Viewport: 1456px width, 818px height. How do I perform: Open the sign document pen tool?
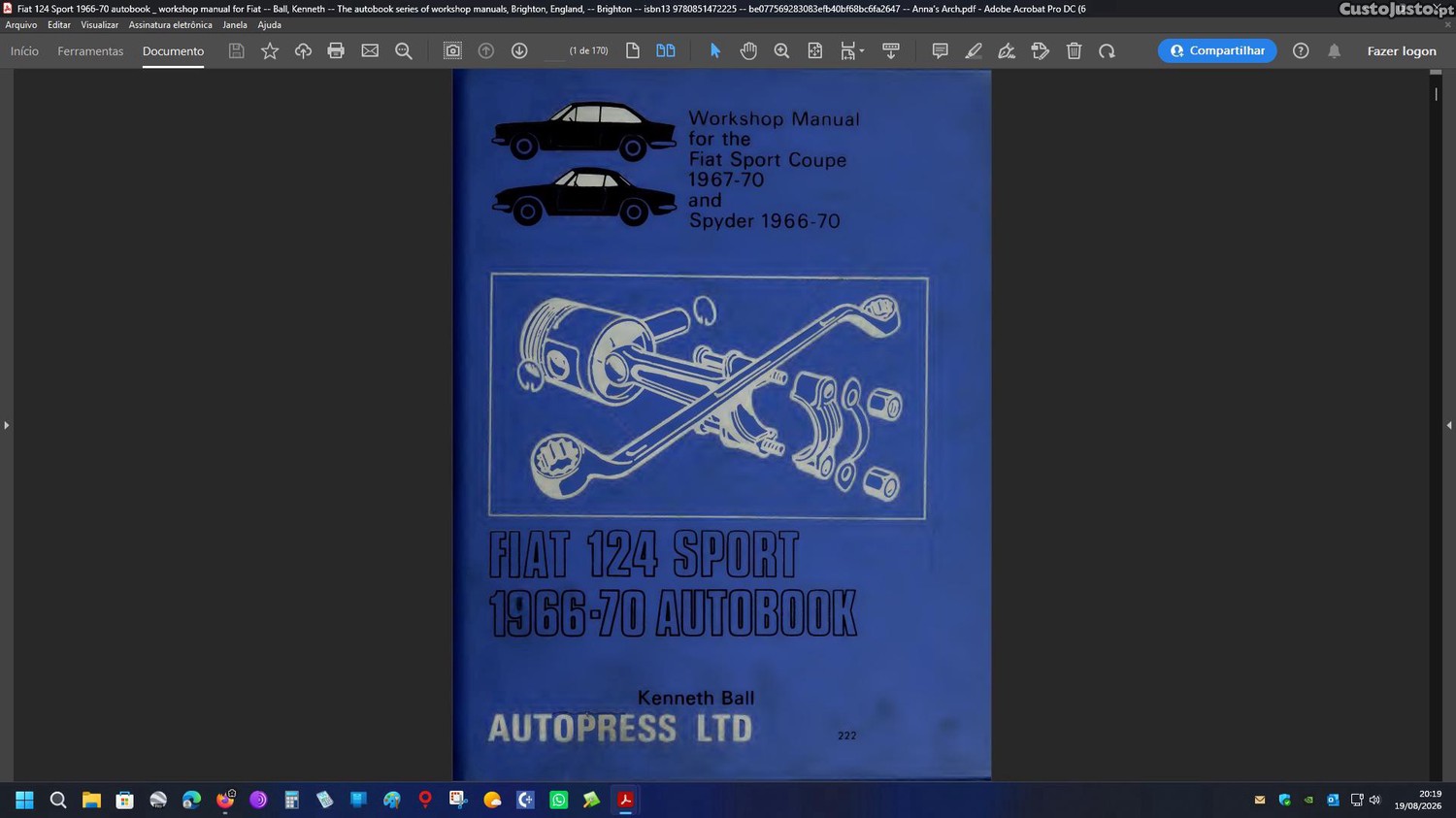(1007, 50)
